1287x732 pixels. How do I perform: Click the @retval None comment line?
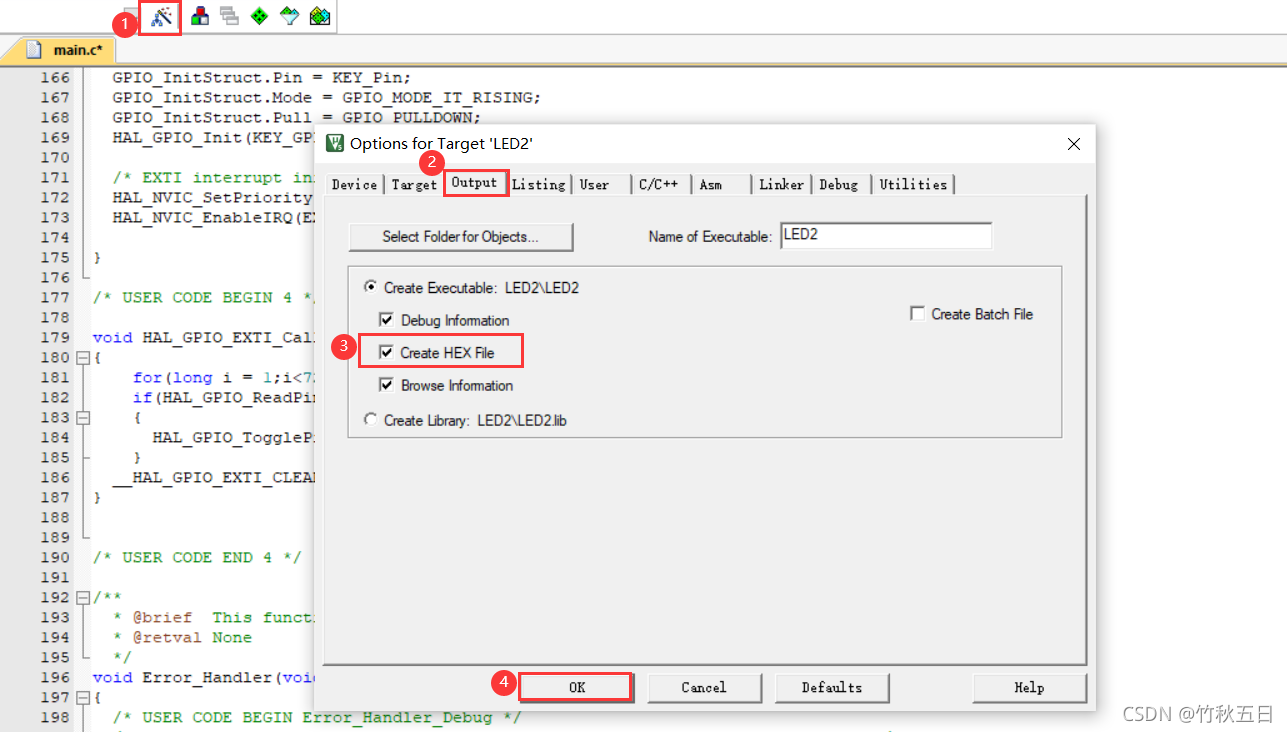coord(182,637)
